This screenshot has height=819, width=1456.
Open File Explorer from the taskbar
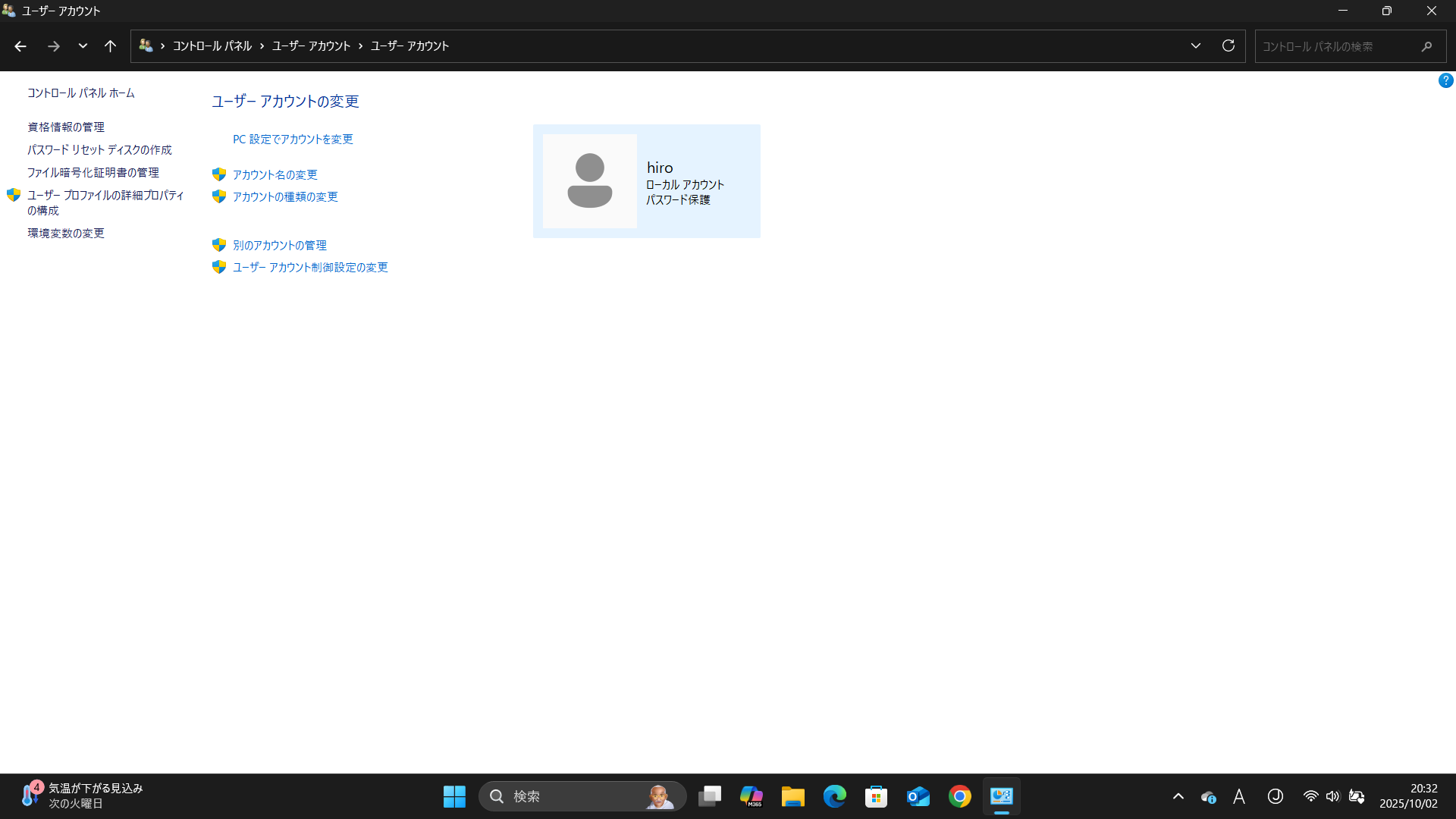coord(793,796)
